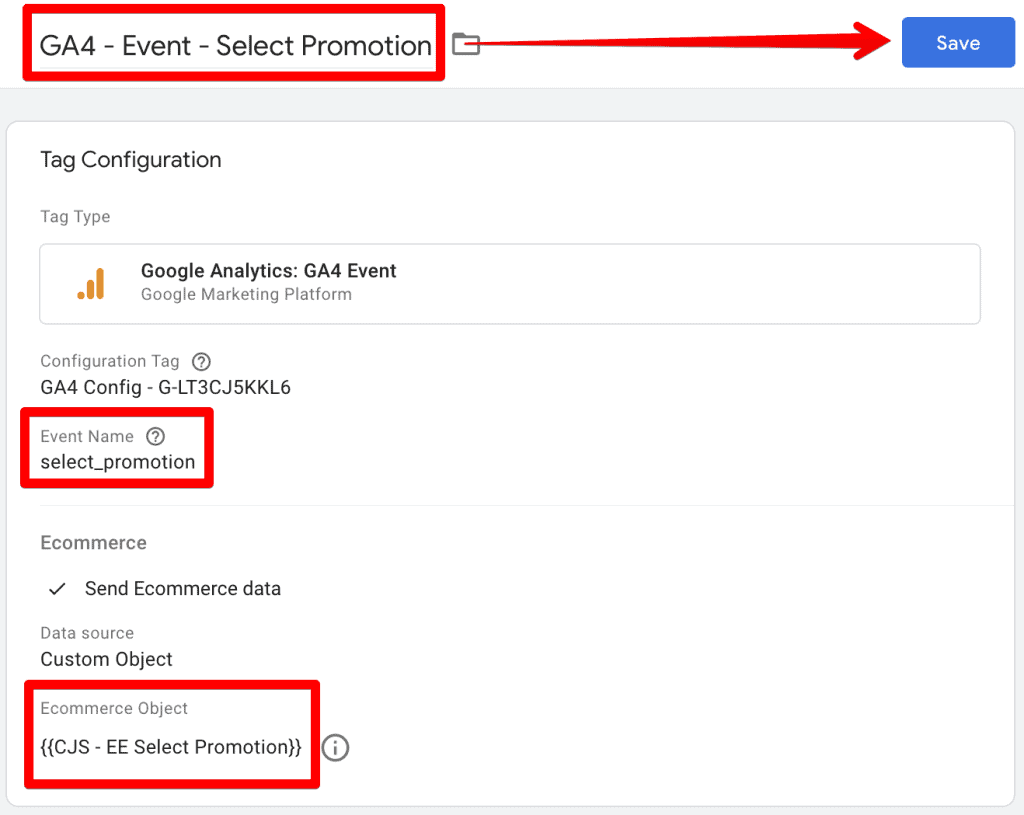The height and width of the screenshot is (815, 1024).
Task: Open the folder icon beside the tag name
Action: (467, 44)
